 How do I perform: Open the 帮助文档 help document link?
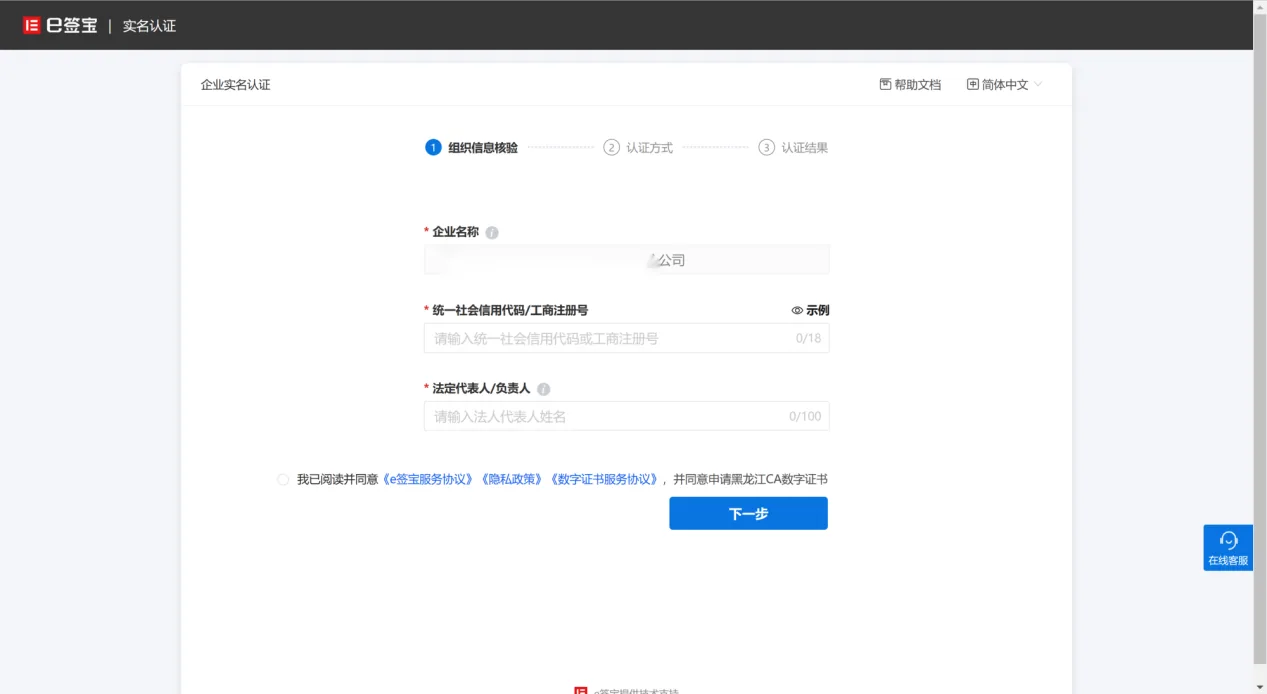point(910,85)
